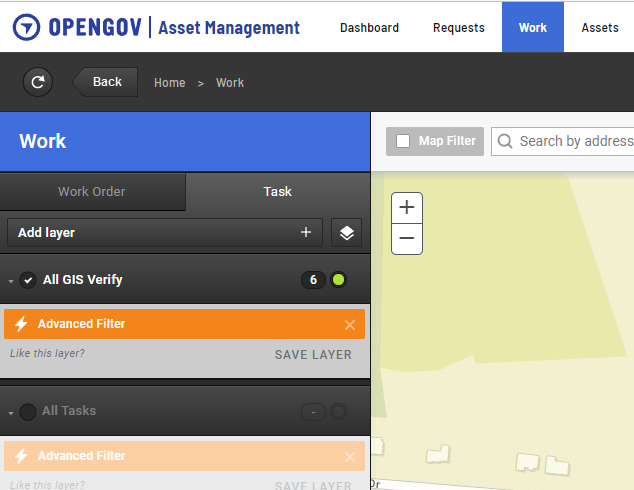634x490 pixels.
Task: Switch to the Work Order tab
Action: 93,192
